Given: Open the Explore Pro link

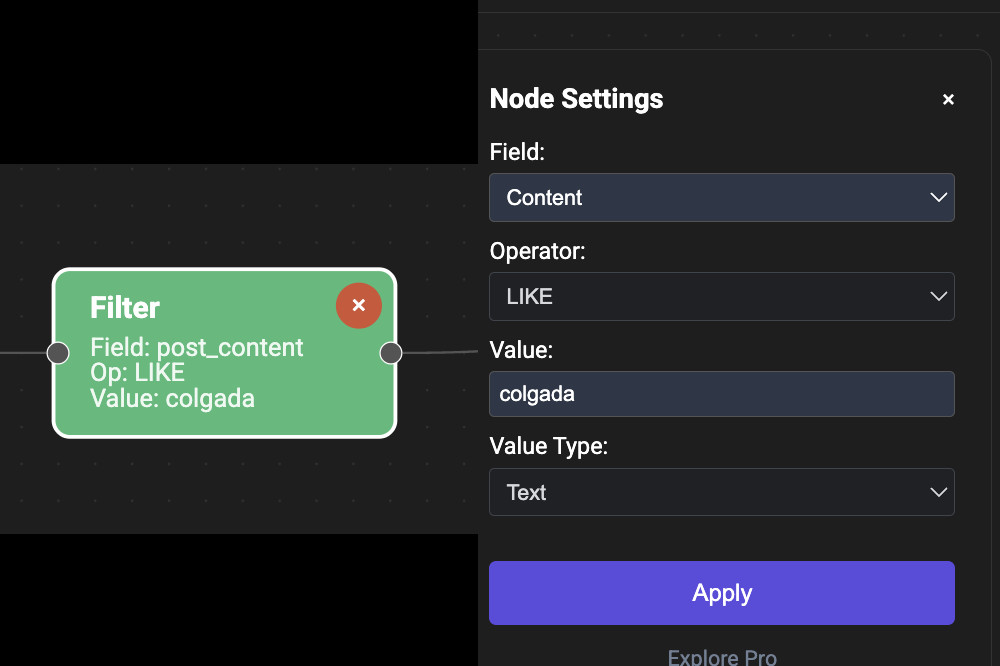Looking at the screenshot, I should 722,657.
